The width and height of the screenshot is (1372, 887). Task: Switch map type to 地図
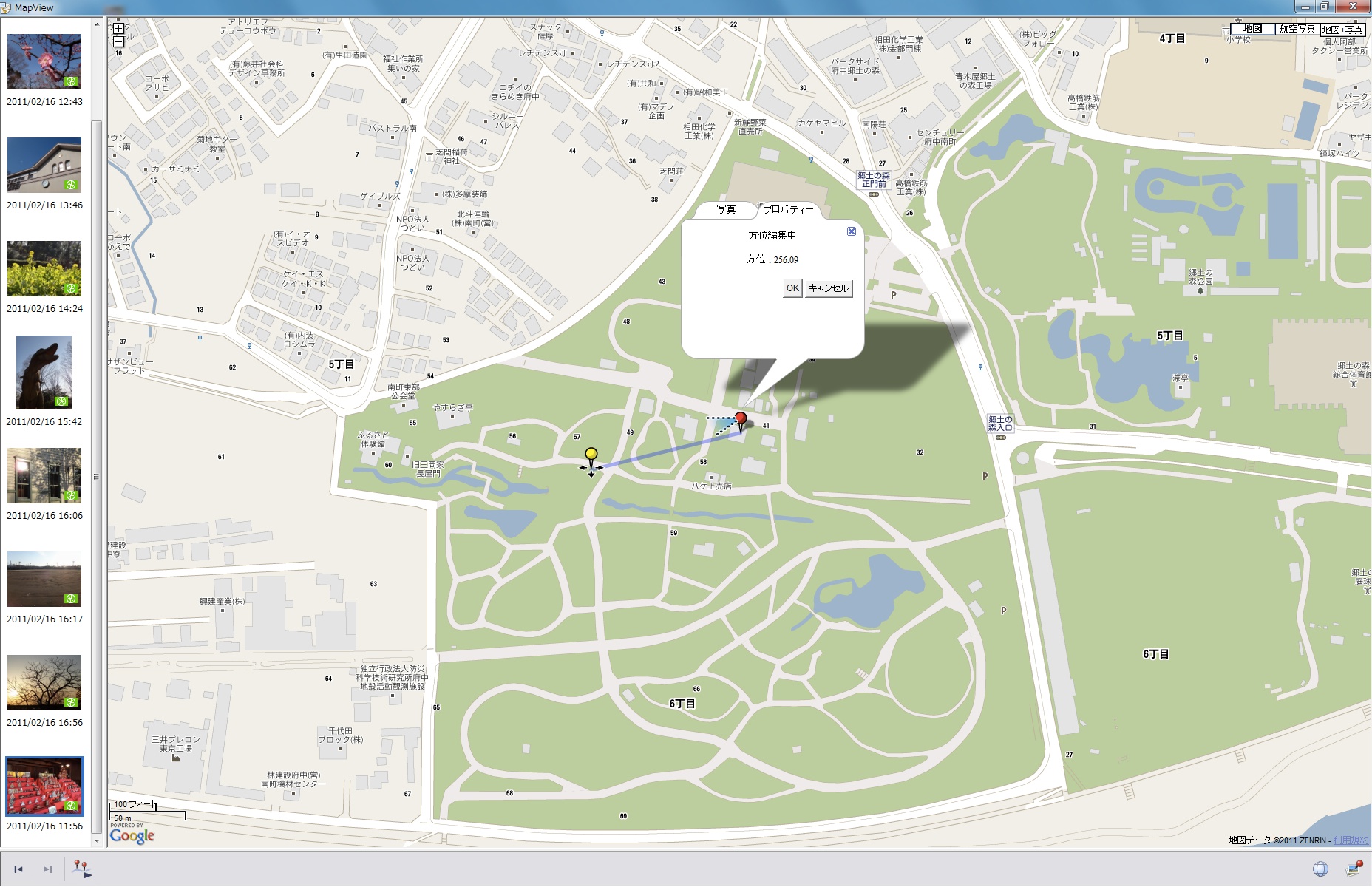[1252, 29]
